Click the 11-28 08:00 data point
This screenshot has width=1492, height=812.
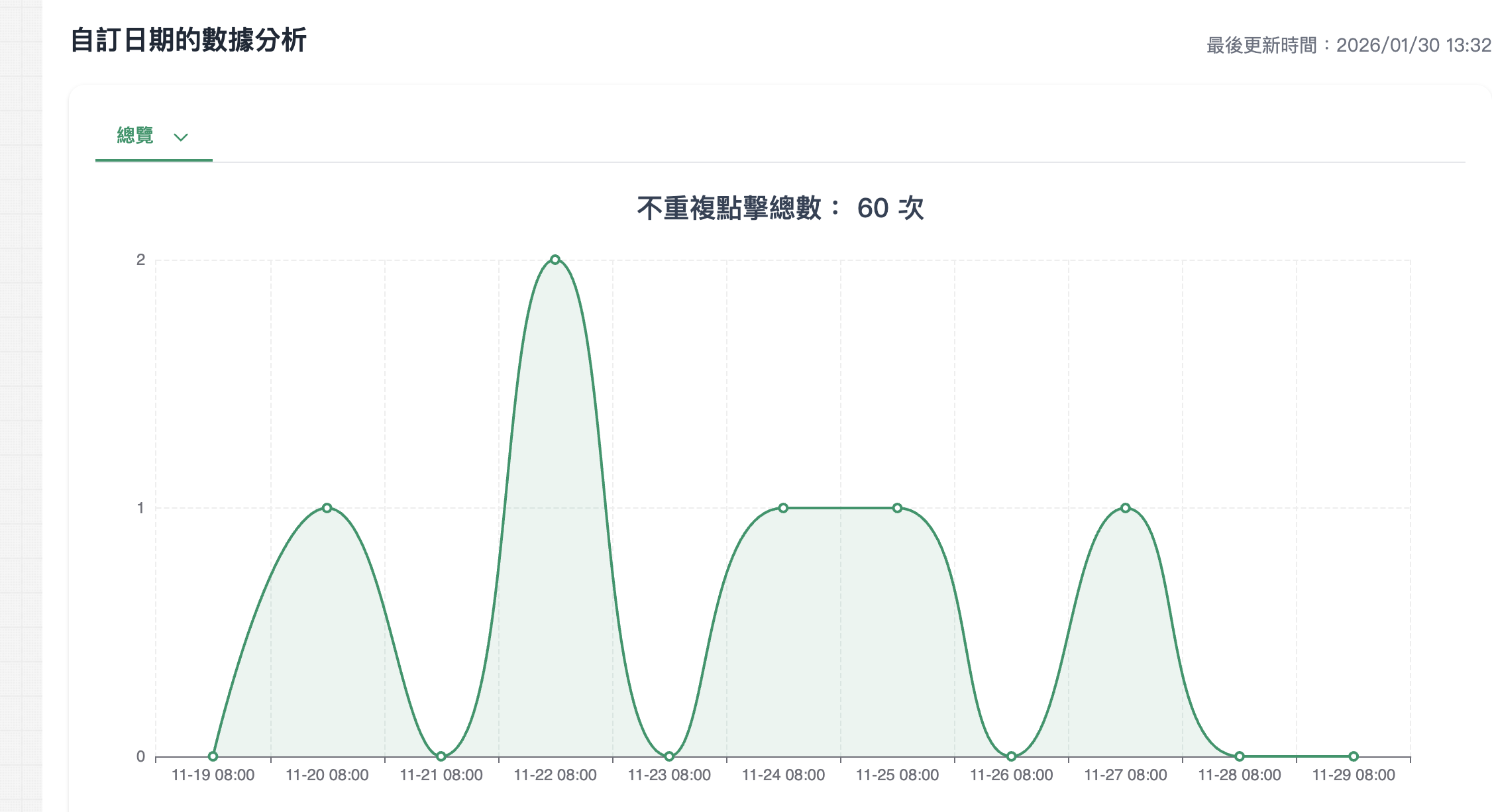coord(1240,756)
